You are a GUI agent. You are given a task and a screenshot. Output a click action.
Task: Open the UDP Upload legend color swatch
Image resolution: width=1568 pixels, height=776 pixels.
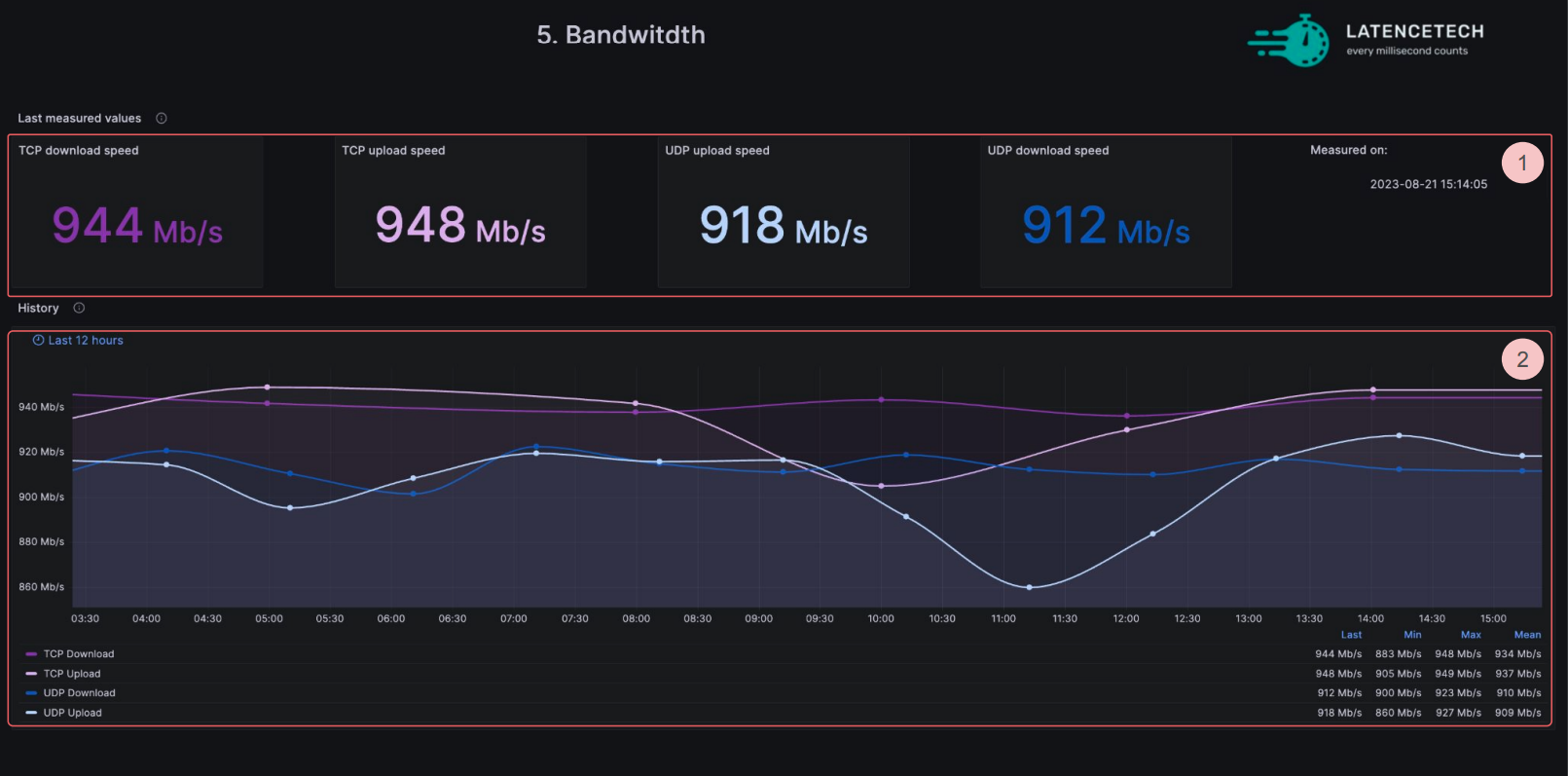point(31,713)
